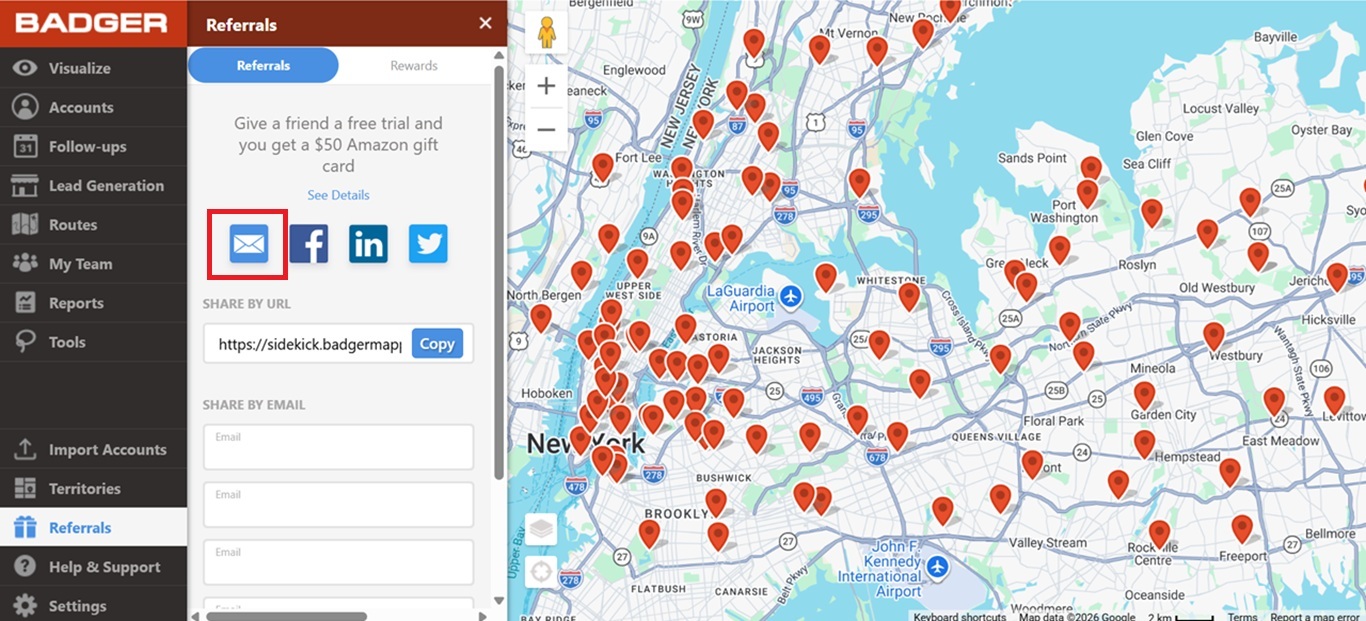Click the SHARE BY URL heading

(x=247, y=303)
